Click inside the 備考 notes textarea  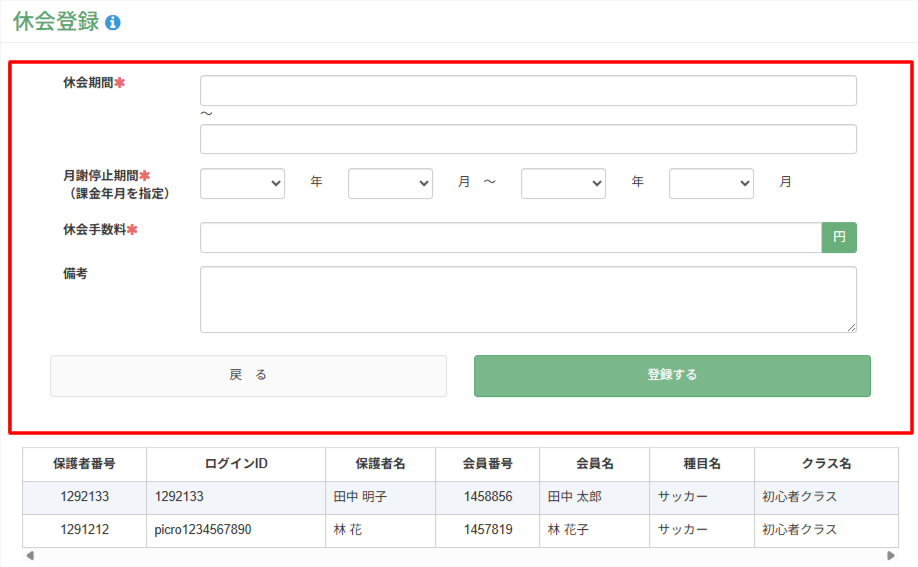528,299
